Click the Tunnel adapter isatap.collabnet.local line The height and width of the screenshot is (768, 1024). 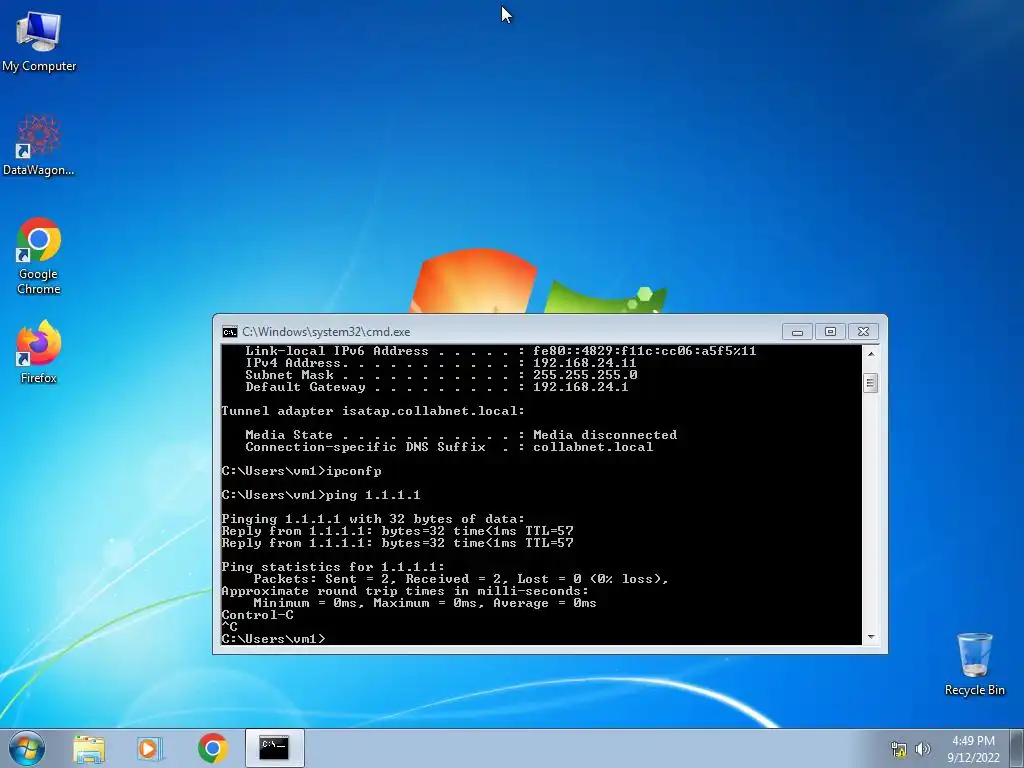click(373, 411)
